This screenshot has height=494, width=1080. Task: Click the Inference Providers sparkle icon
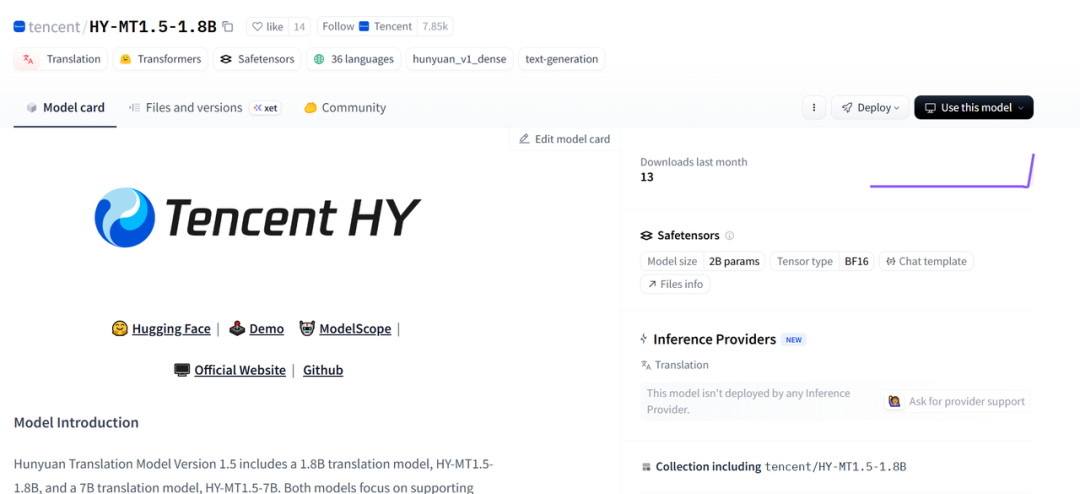(x=643, y=339)
